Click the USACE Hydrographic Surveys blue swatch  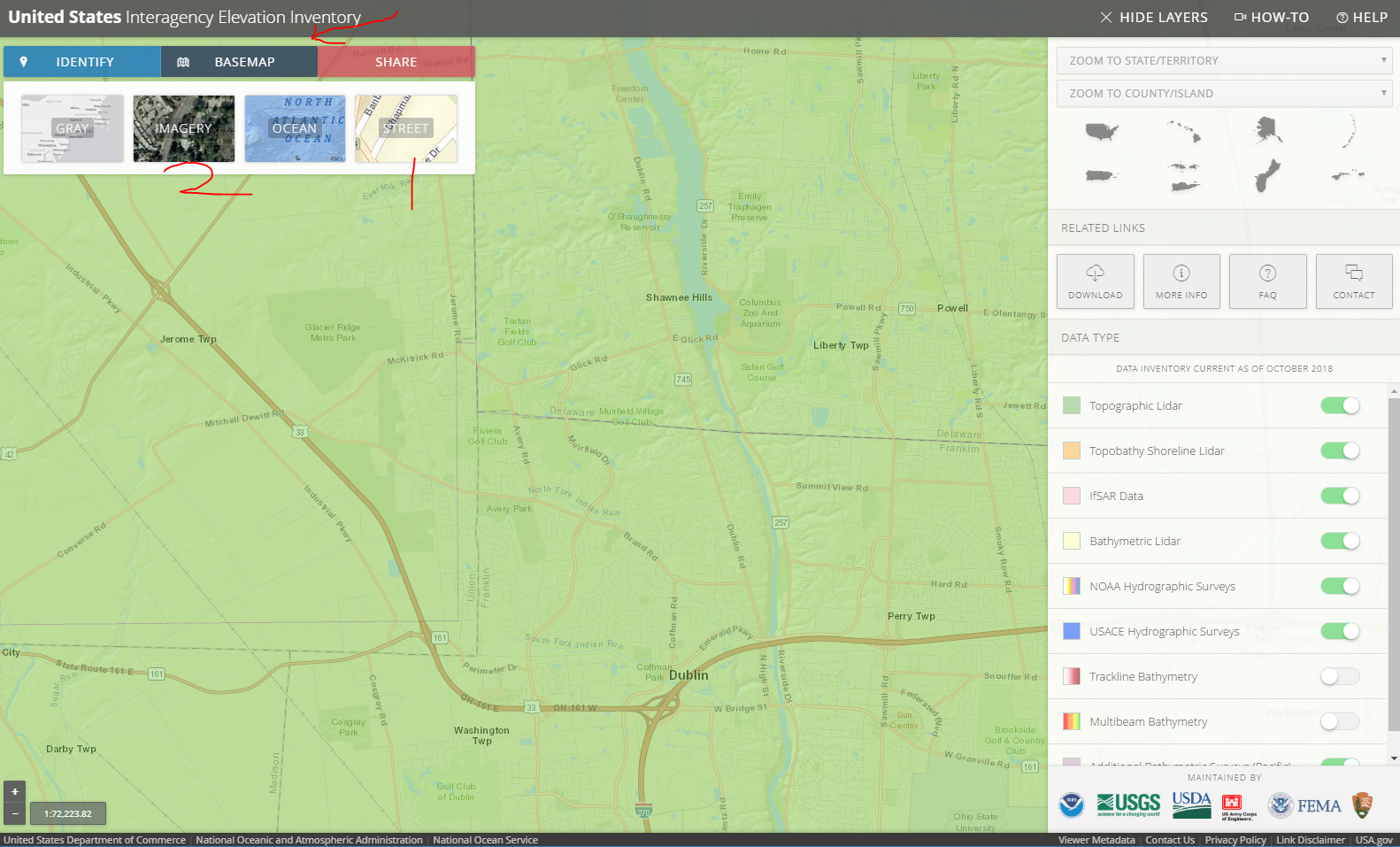pyautogui.click(x=1072, y=631)
